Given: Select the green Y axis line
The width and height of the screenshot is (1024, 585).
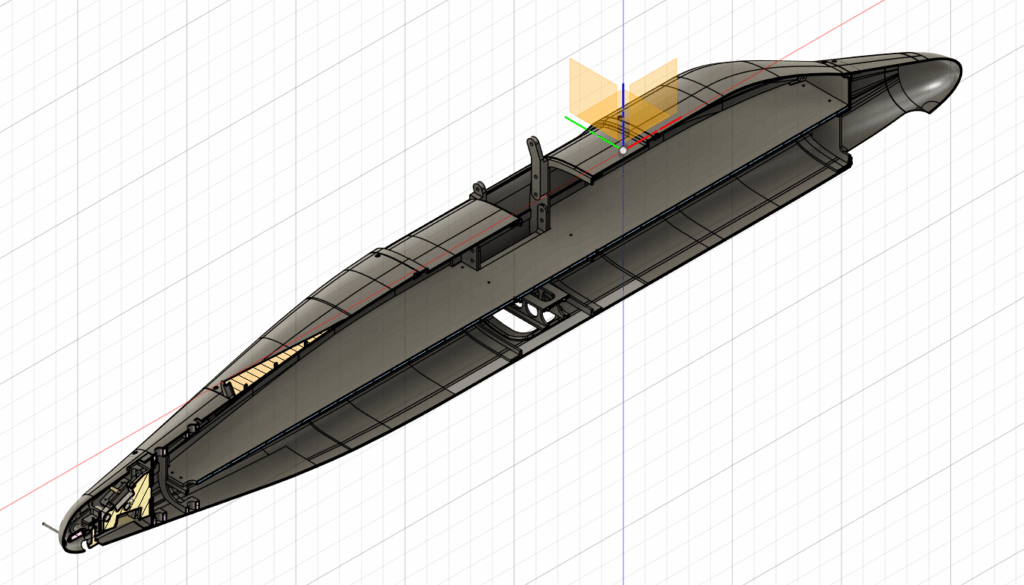Looking at the screenshot, I should [593, 132].
